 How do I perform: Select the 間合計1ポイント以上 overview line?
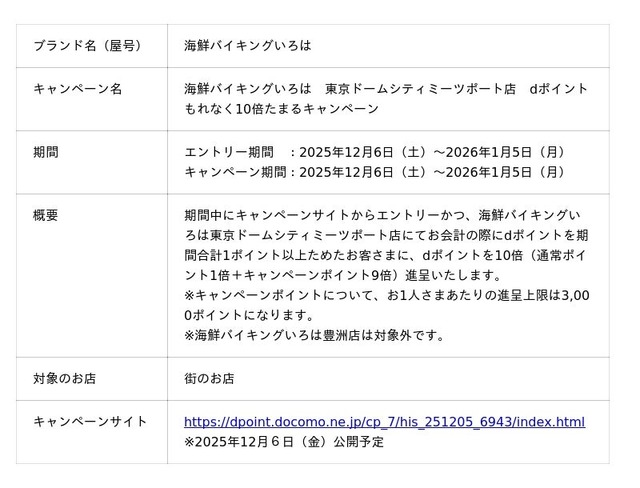tap(386, 255)
